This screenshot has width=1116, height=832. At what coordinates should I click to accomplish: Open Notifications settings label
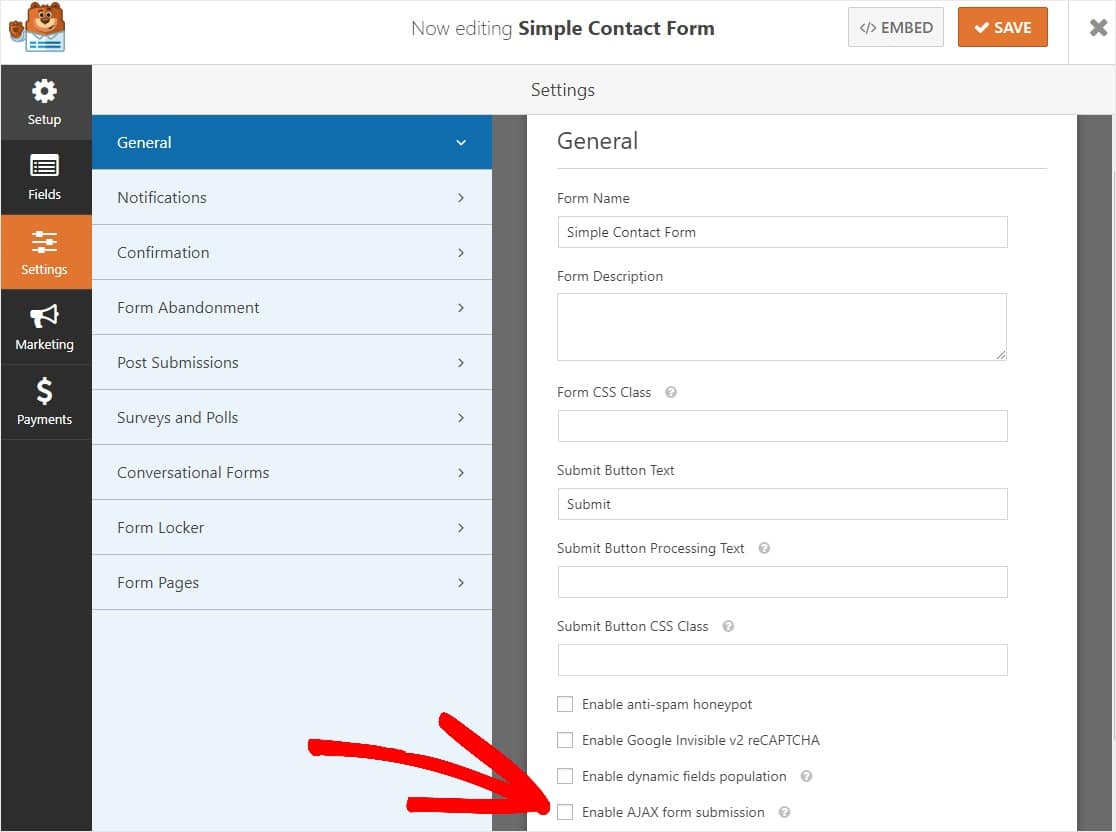pyautogui.click(x=162, y=198)
